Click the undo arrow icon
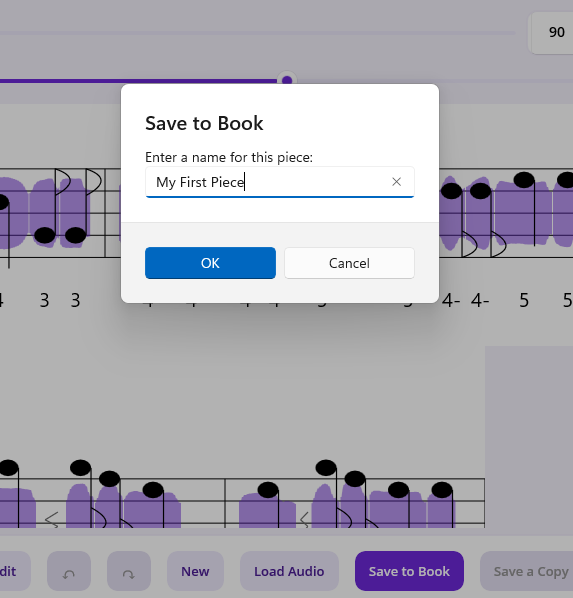This screenshot has width=573, height=598. point(69,571)
